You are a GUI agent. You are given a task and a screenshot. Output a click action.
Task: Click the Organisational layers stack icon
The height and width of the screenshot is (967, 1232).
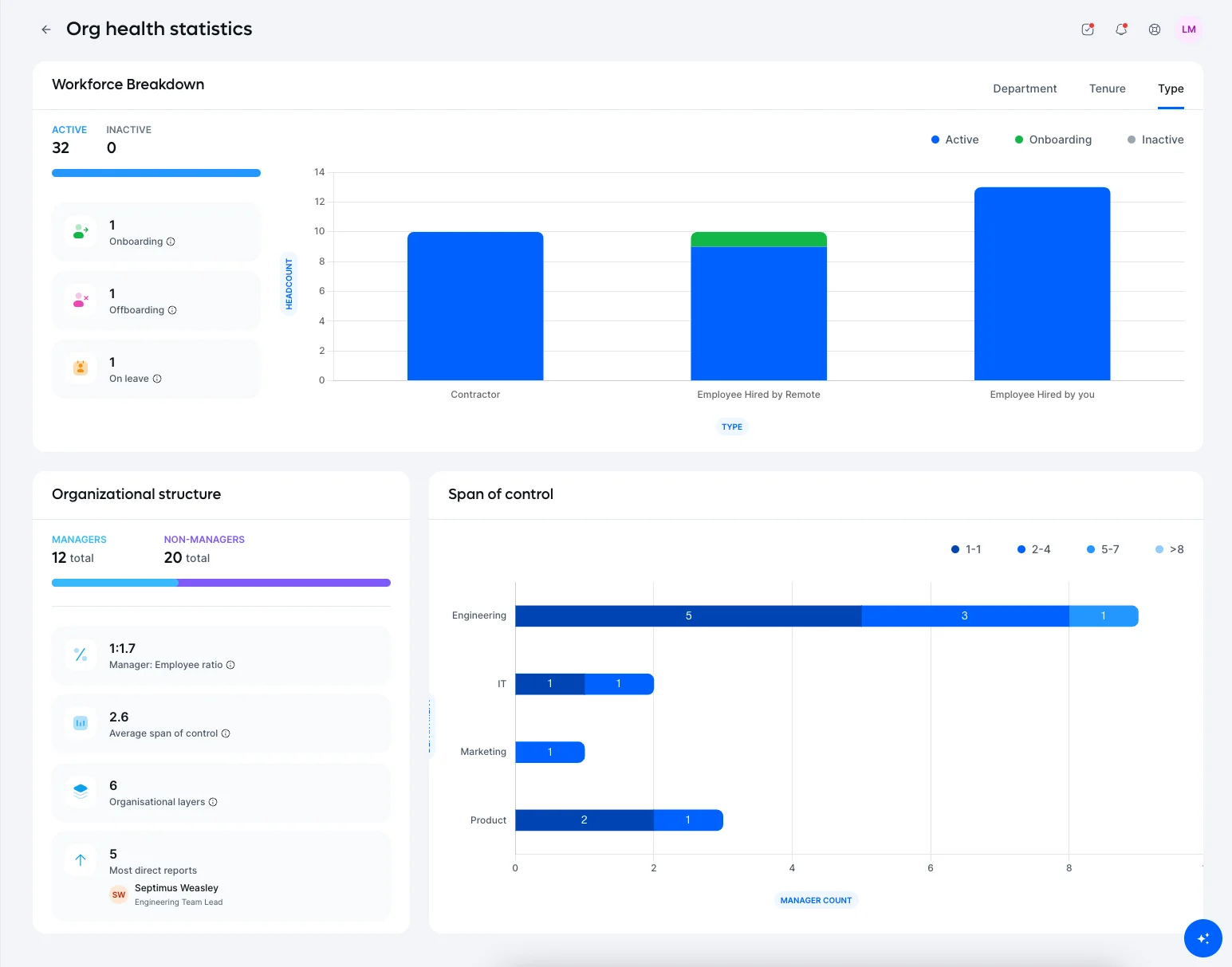coord(81,792)
